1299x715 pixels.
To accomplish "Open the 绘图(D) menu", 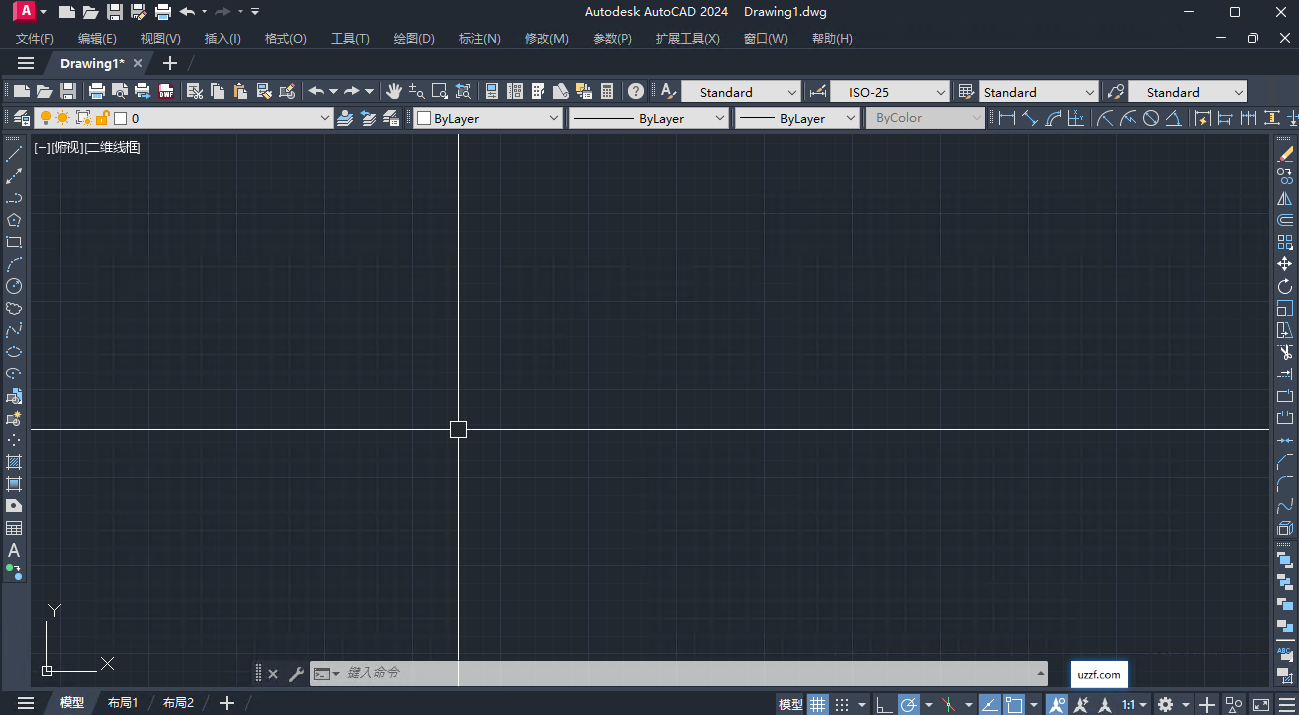I will (x=414, y=38).
